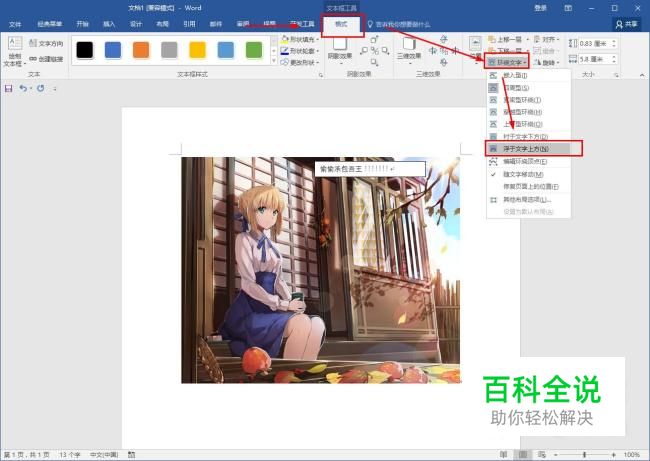Toggle 3-D on/off center icon

pos(444,51)
